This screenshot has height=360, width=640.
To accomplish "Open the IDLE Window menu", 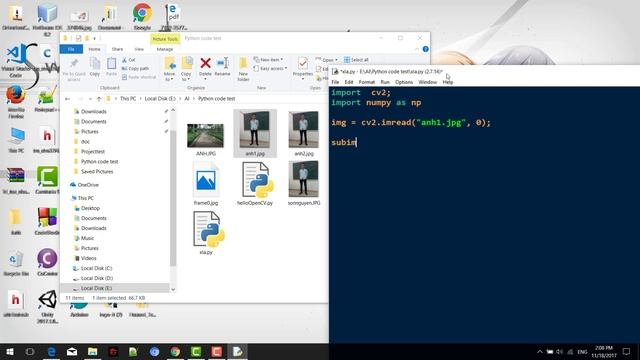I will (x=428, y=82).
